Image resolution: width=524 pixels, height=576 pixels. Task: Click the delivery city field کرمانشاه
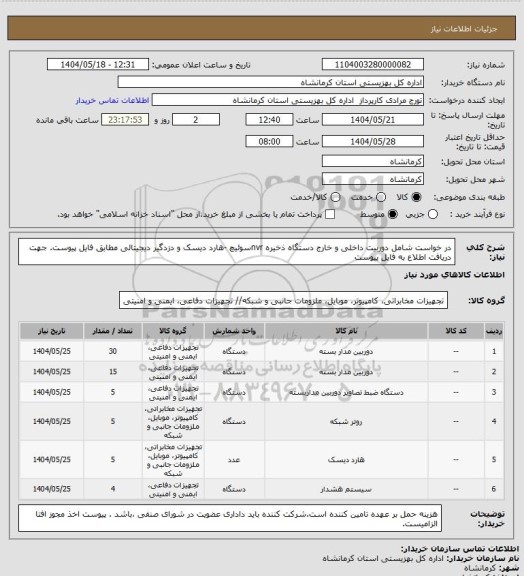[x=373, y=179]
